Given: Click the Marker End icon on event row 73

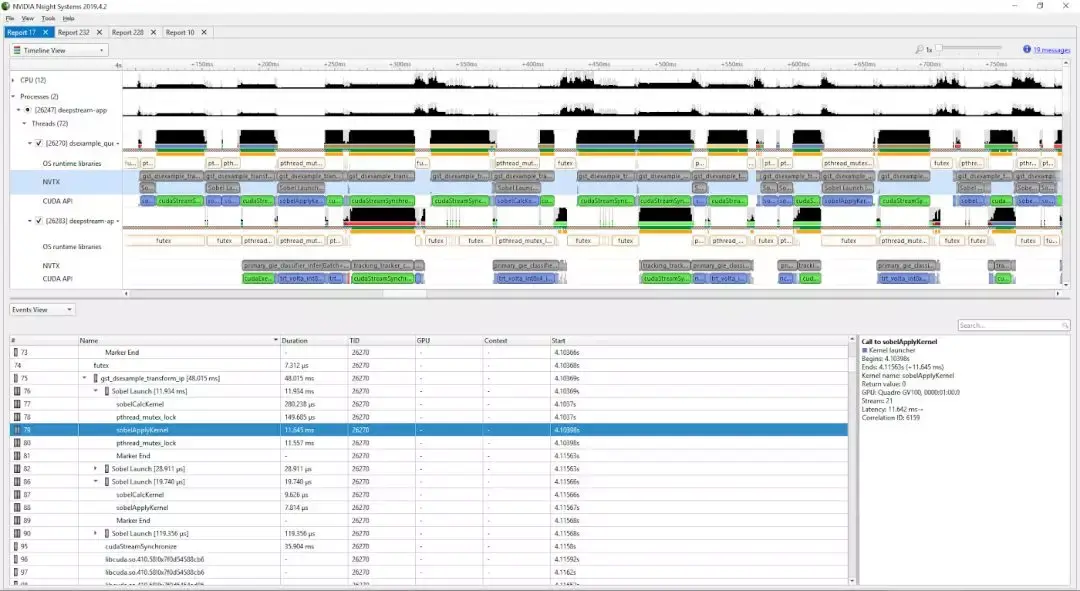Looking at the screenshot, I should click(17, 352).
